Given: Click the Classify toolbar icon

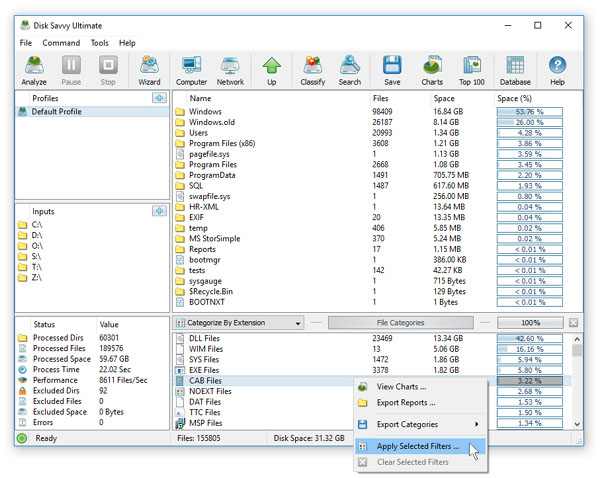Looking at the screenshot, I should point(312,69).
